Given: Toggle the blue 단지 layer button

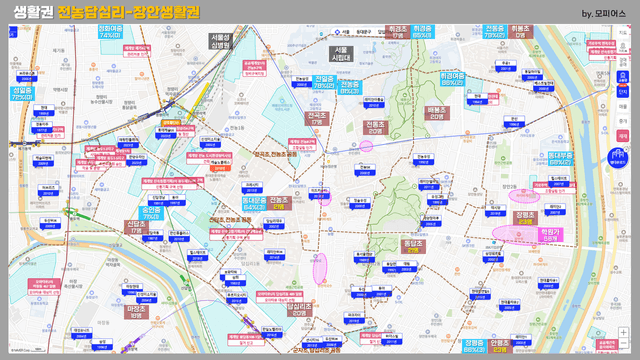Looking at the screenshot, I should click(x=623, y=91).
